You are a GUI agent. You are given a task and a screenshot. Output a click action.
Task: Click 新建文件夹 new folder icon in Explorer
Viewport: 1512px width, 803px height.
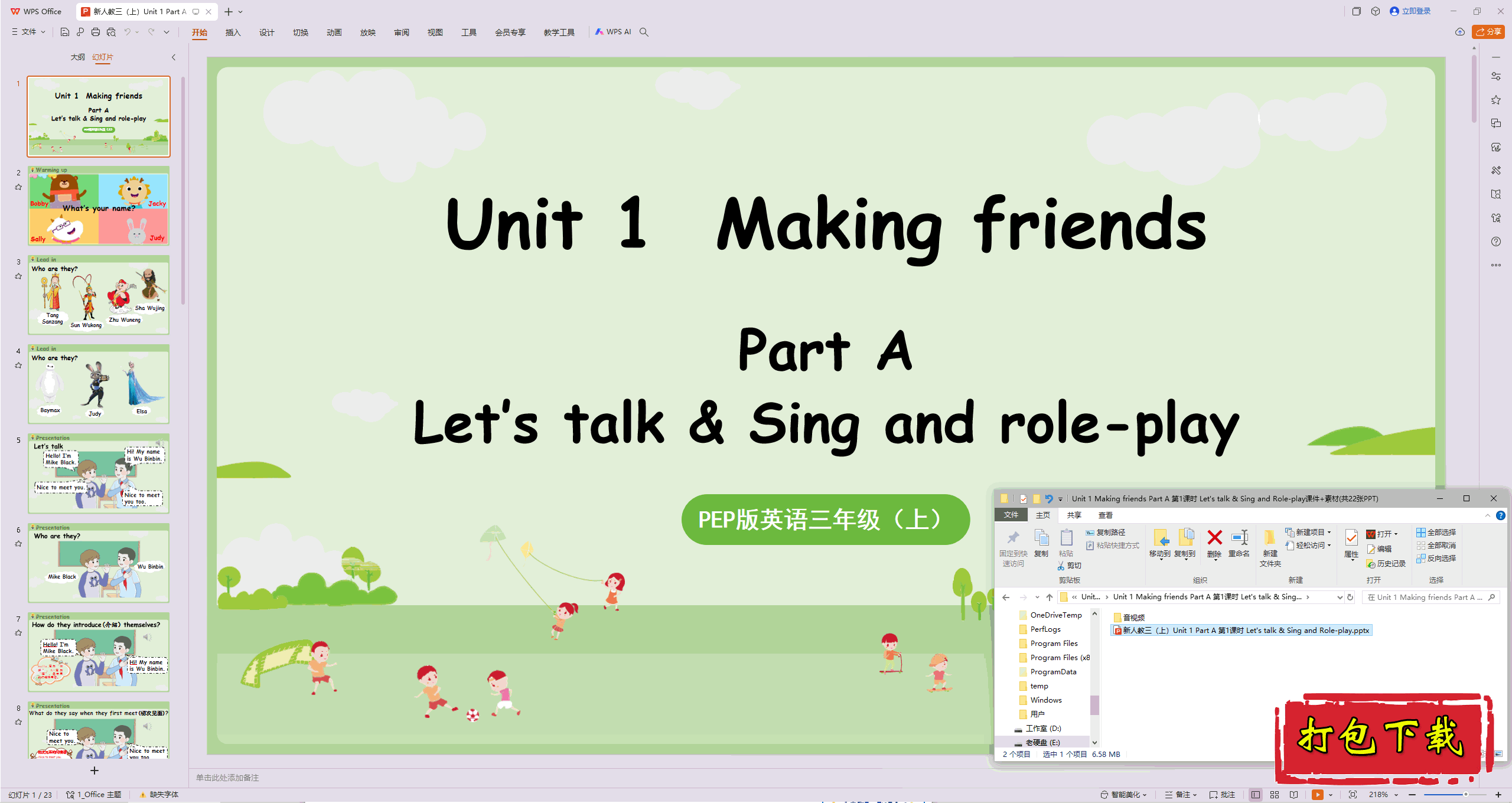point(1270,548)
